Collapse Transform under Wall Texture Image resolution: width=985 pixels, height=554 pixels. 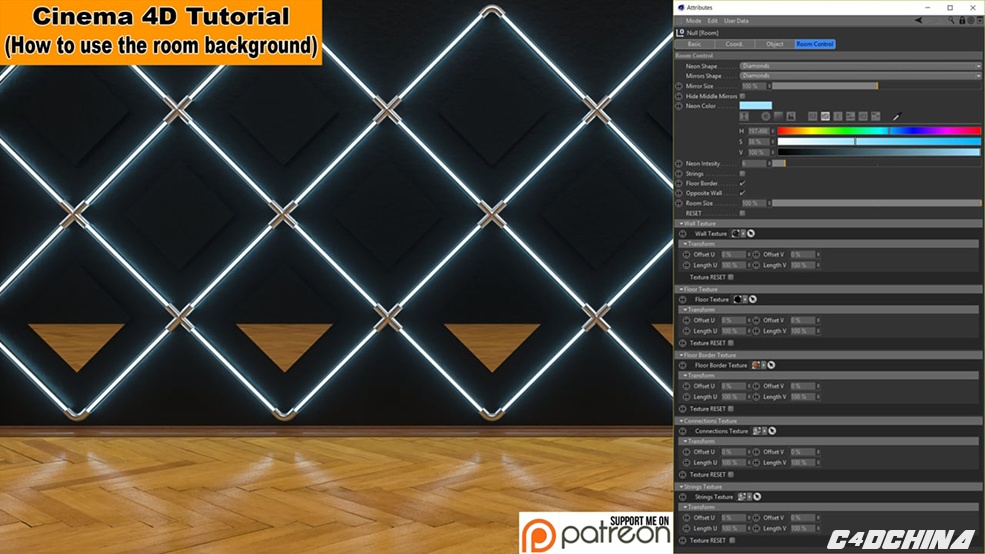(x=685, y=244)
